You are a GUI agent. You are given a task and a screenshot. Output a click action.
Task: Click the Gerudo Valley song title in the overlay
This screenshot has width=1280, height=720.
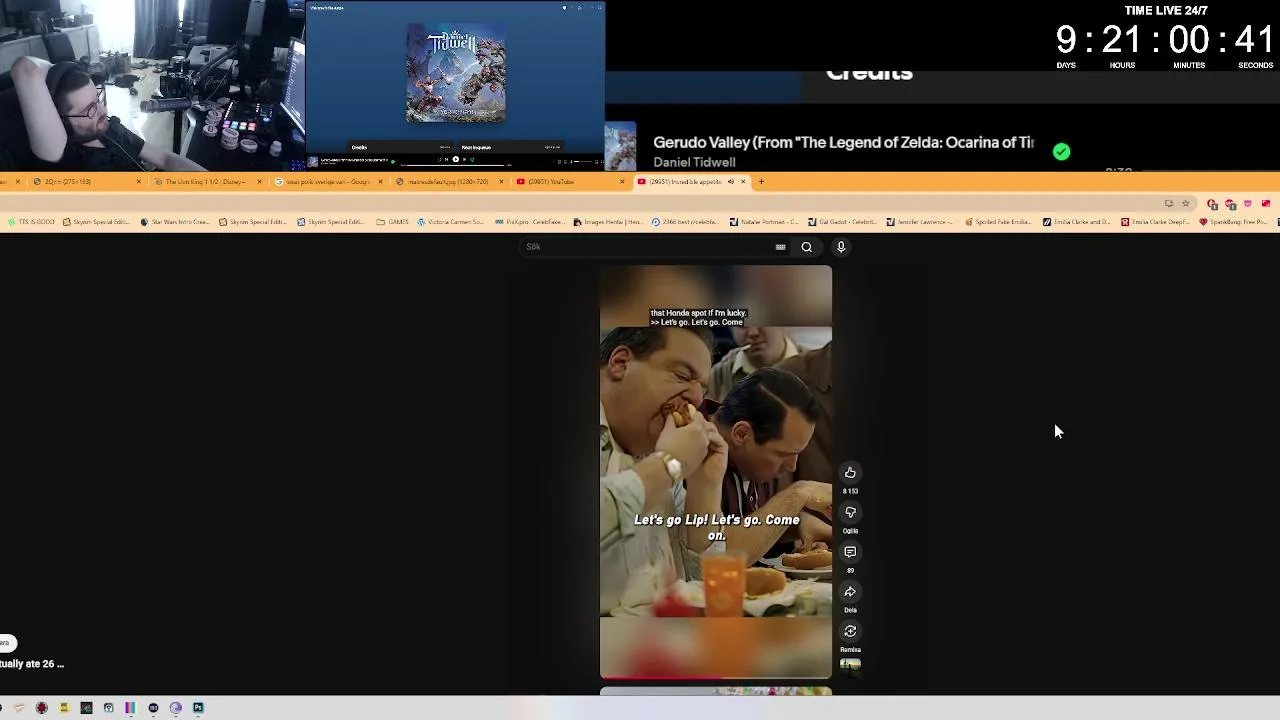pos(843,142)
